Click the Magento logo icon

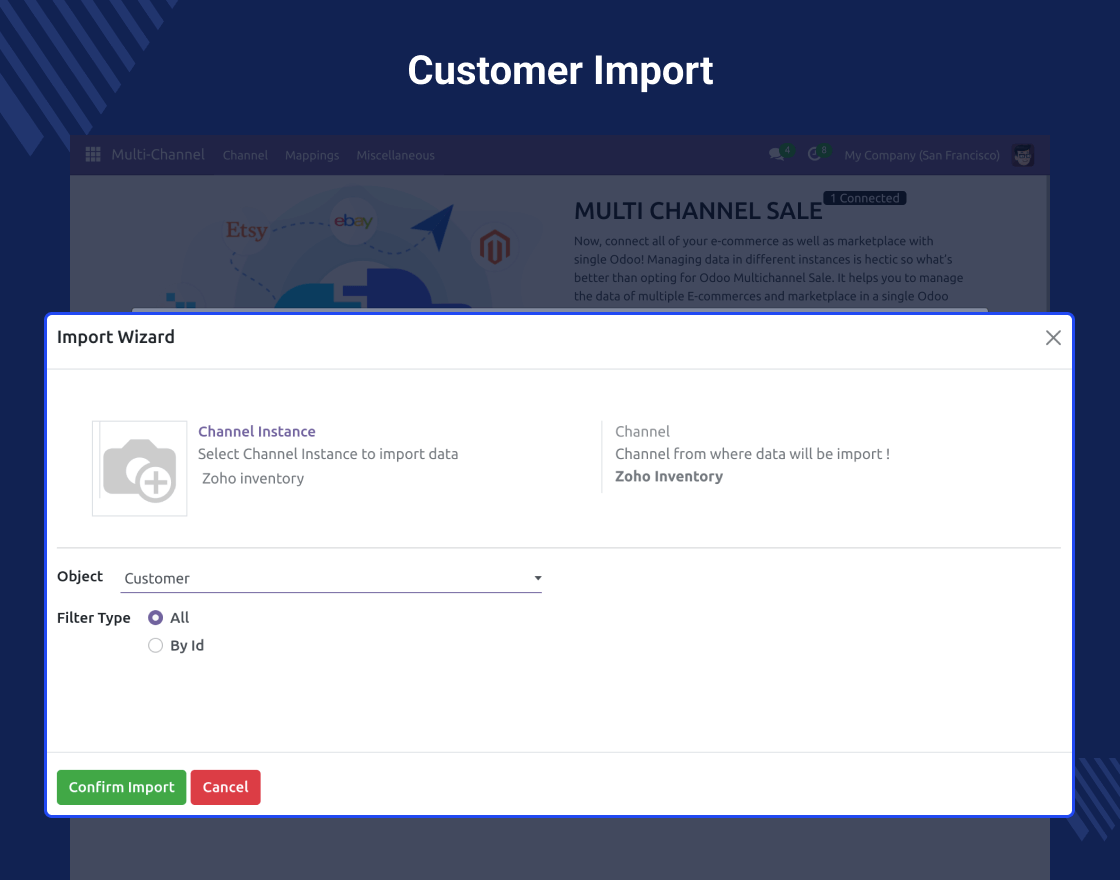pos(494,247)
